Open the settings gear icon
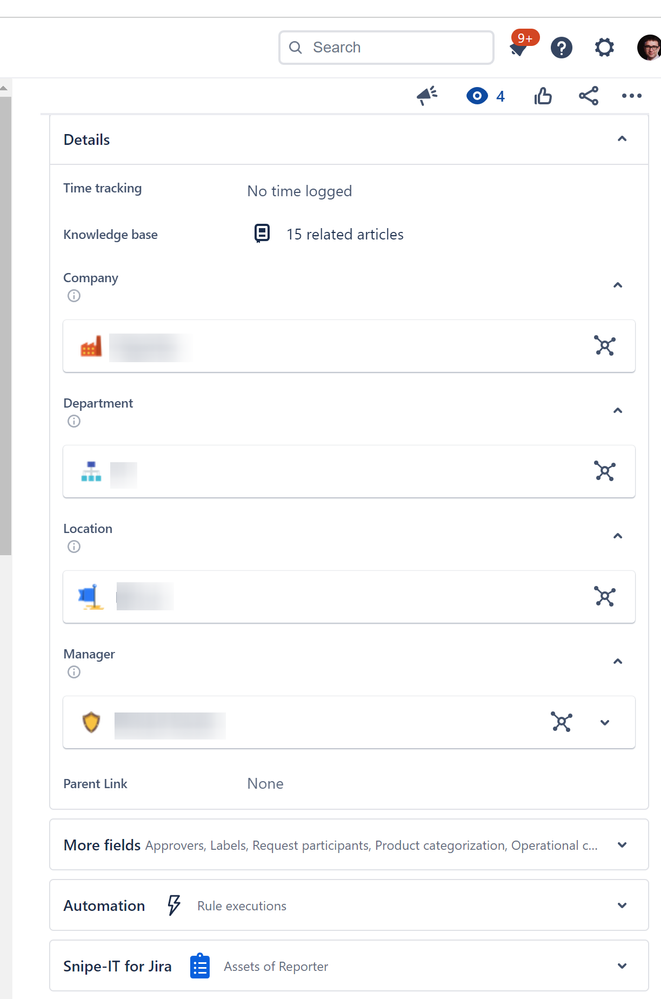 pyautogui.click(x=604, y=47)
